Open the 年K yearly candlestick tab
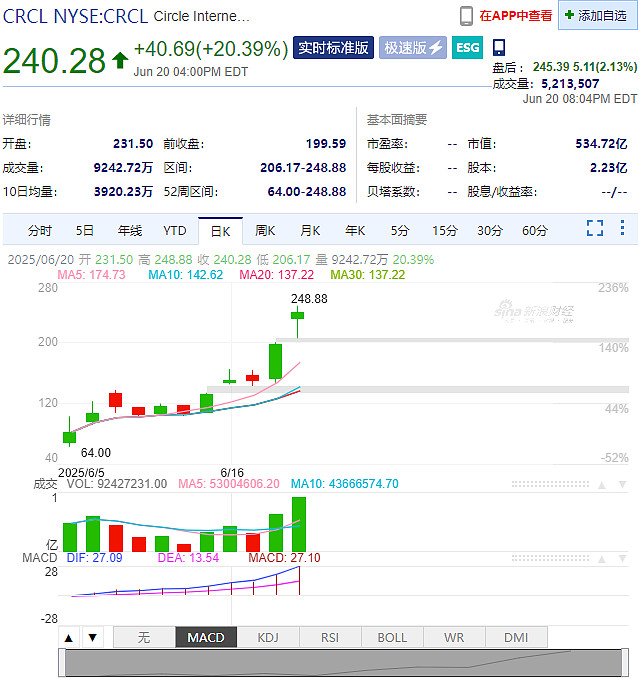Viewport: 641px width, 678px height. point(355,230)
